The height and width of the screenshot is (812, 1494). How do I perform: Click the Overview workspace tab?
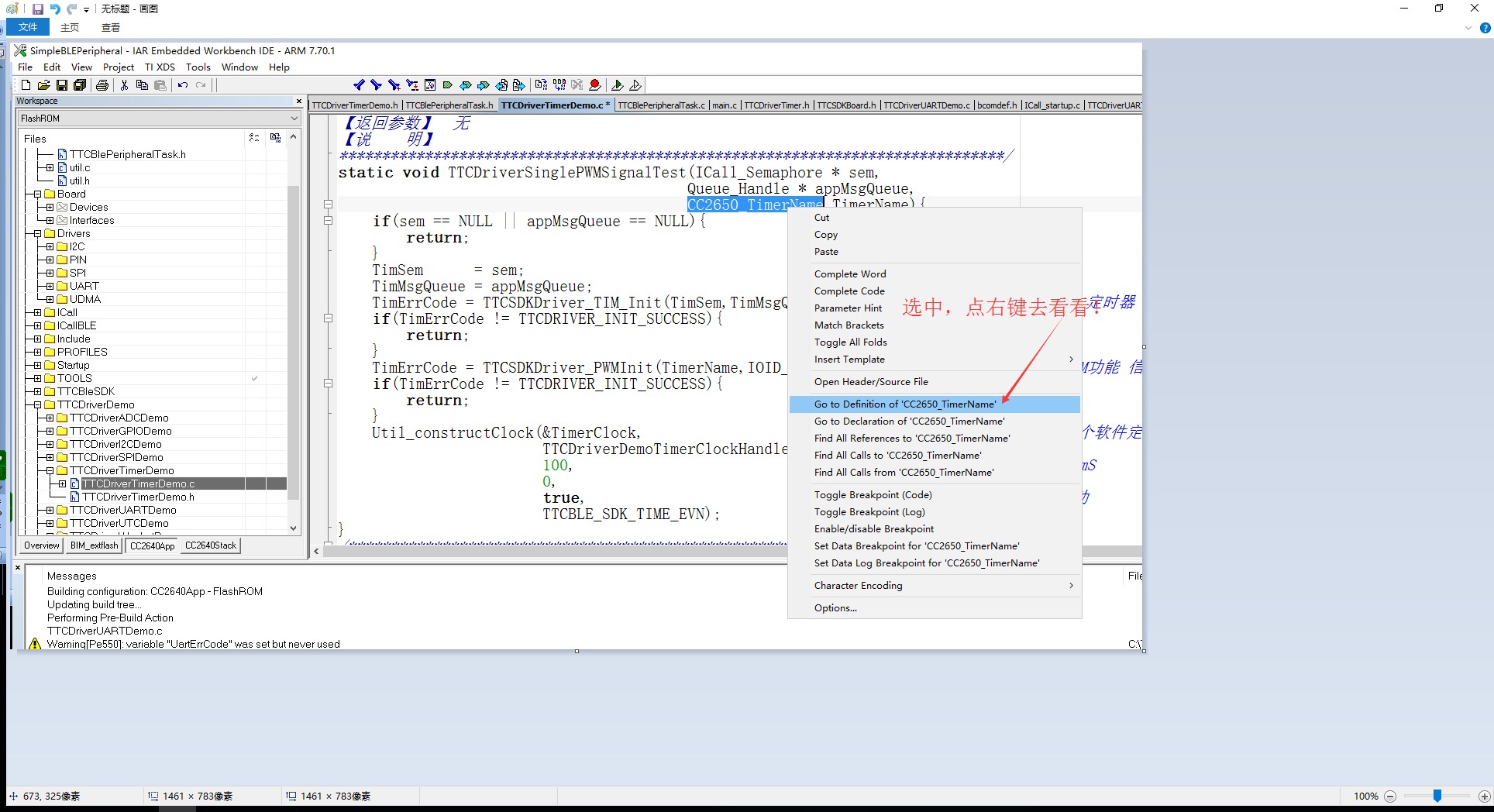[x=42, y=545]
